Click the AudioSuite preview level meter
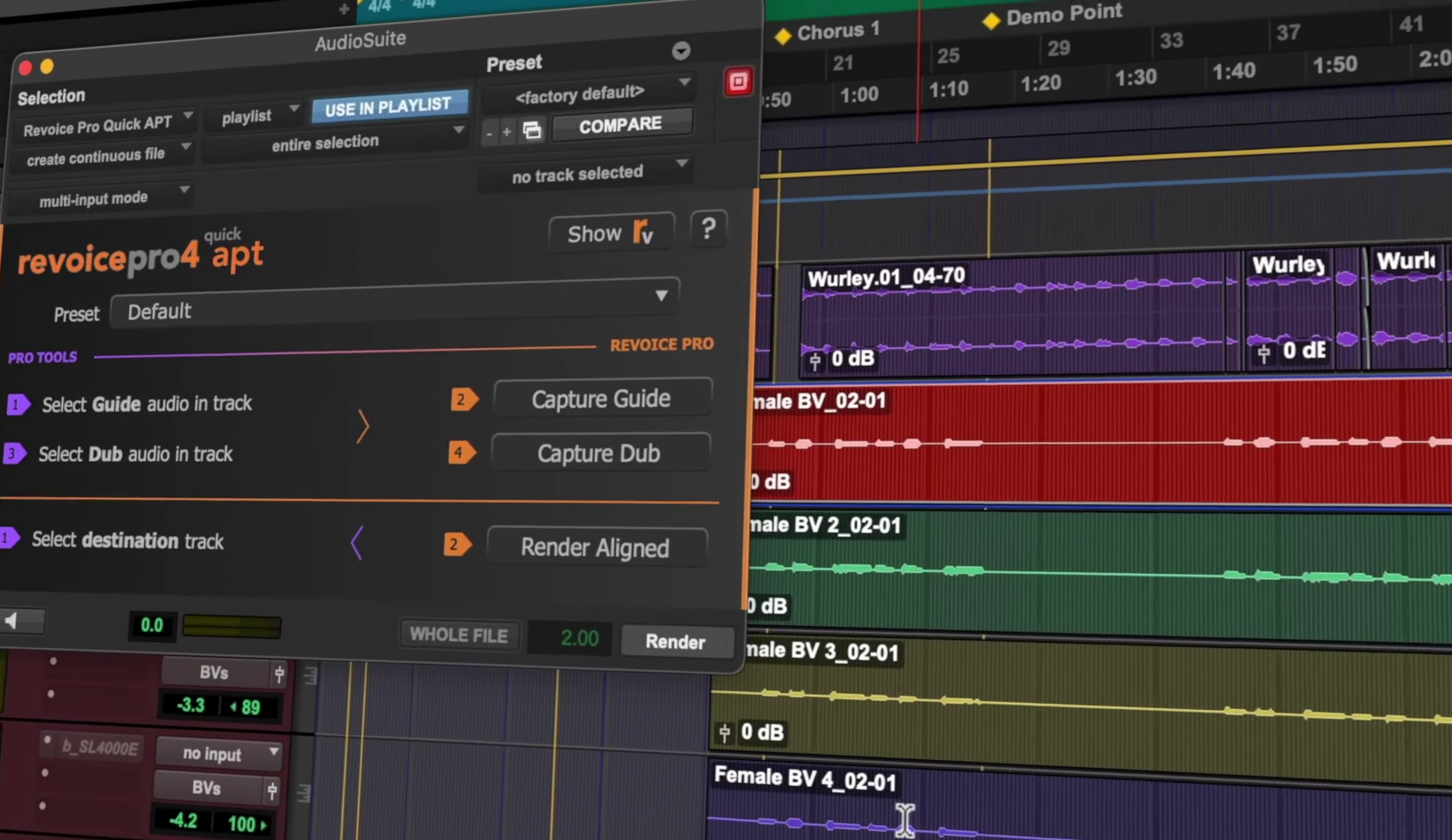 (231, 627)
